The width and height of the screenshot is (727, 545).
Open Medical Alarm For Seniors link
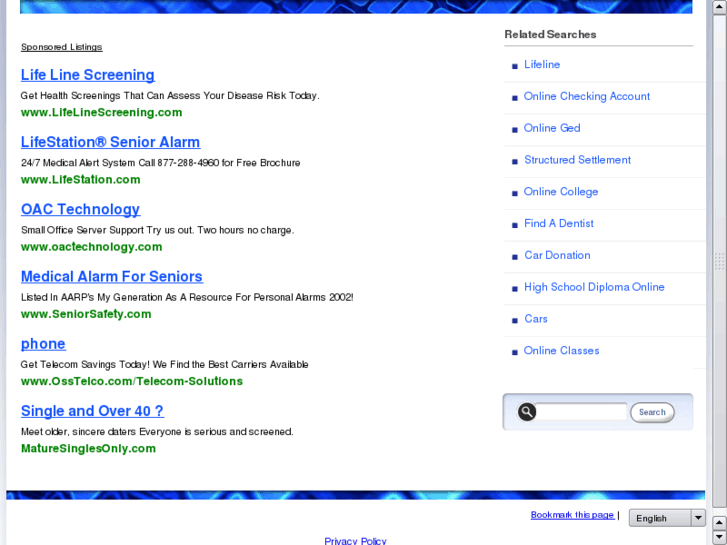coord(112,276)
